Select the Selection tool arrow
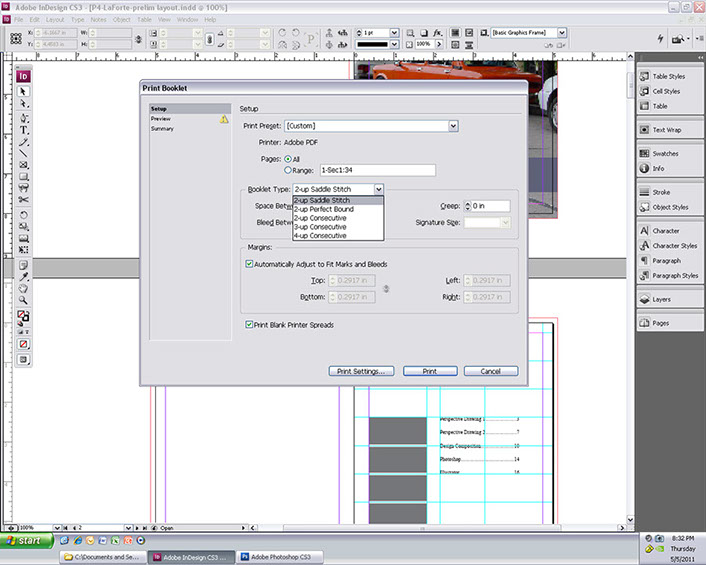Image resolution: width=706 pixels, height=565 pixels. [23, 91]
